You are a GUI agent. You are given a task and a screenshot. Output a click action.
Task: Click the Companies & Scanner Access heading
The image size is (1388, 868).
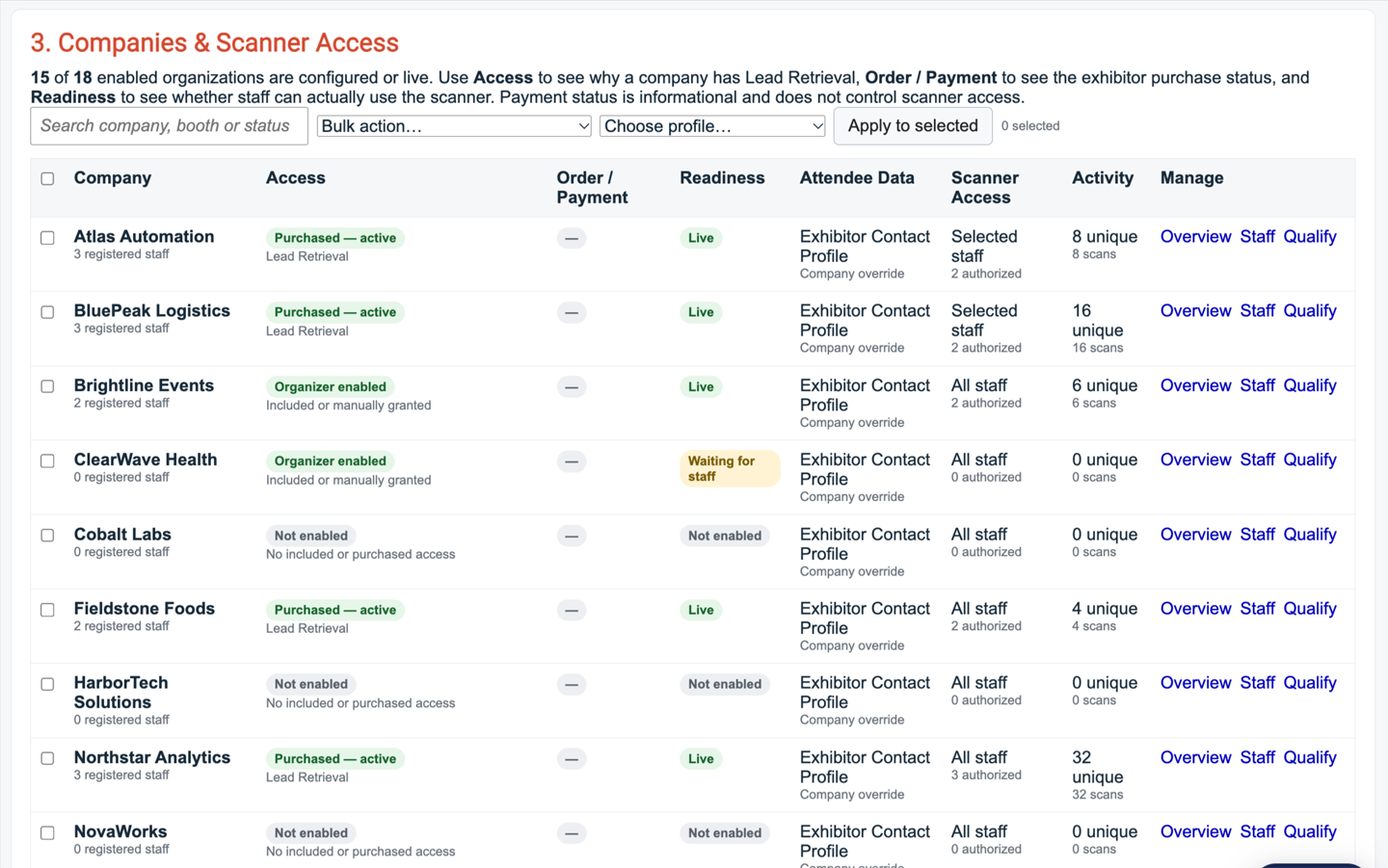[215, 43]
